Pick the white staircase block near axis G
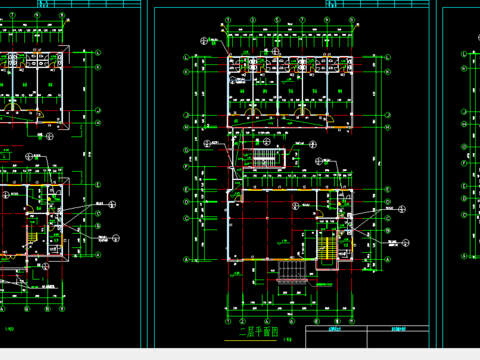480x360 pixels. (x=264, y=158)
